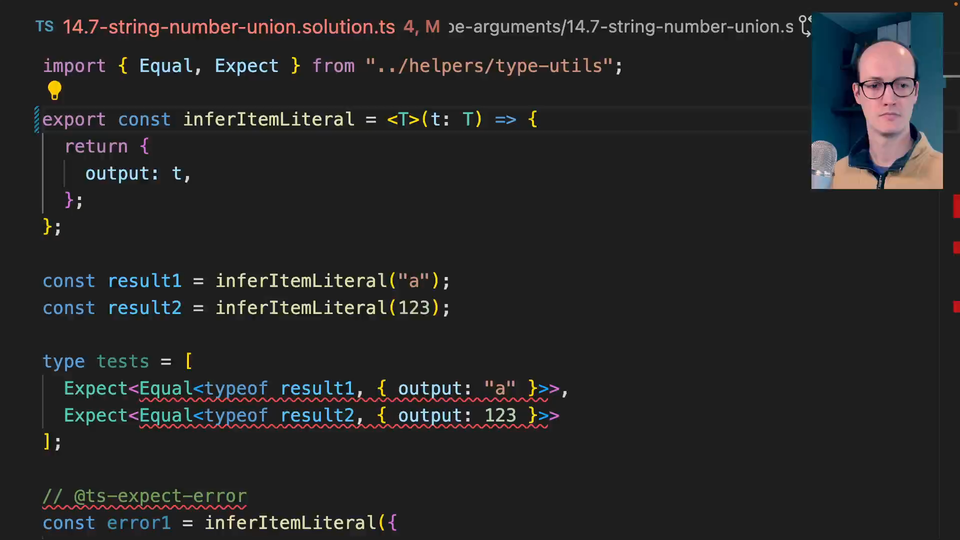Click the "tests" type name
This screenshot has width=960, height=540.
(123, 361)
